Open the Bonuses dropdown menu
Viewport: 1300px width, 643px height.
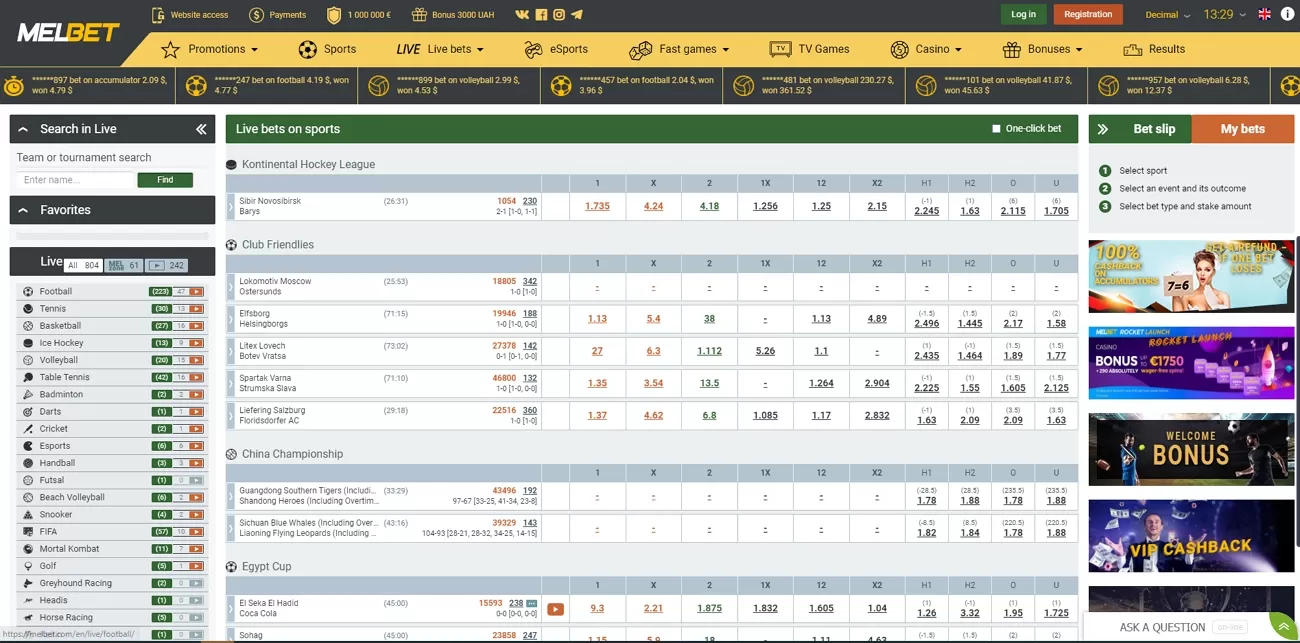pyautogui.click(x=1042, y=49)
